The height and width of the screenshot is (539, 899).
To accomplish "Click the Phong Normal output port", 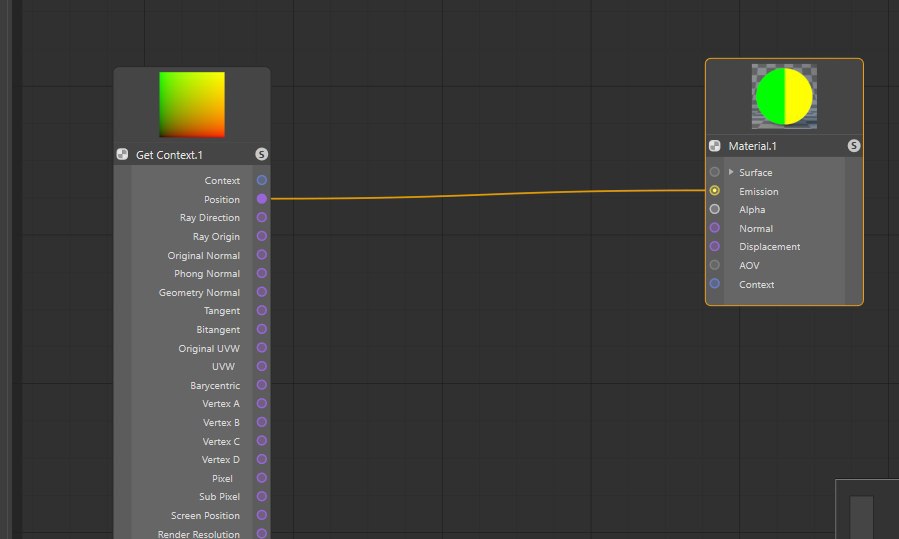I will point(261,274).
